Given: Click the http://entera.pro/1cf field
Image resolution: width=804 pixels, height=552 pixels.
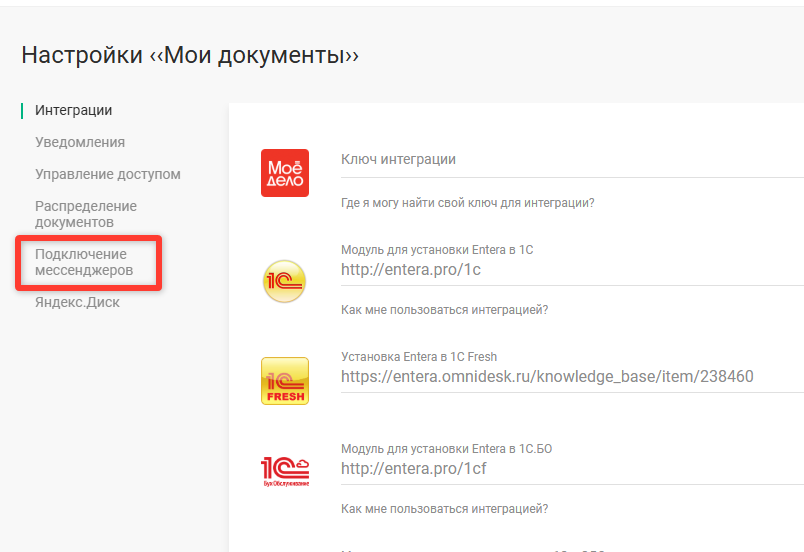Looking at the screenshot, I should [x=572, y=468].
